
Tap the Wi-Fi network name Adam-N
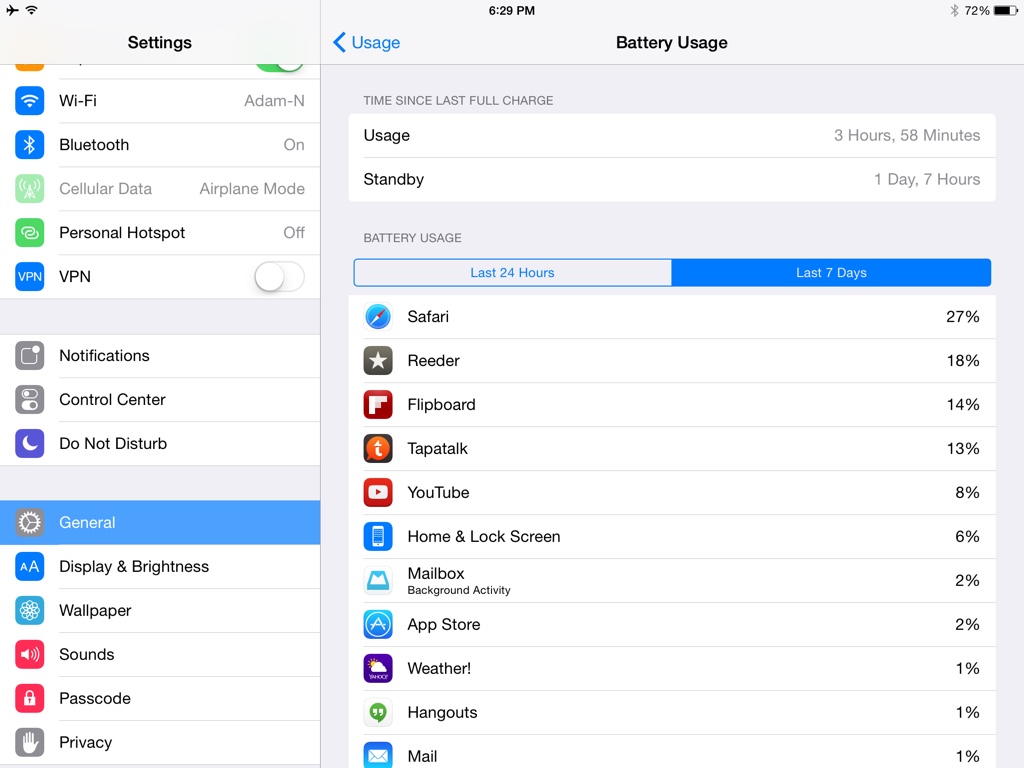pyautogui.click(x=274, y=101)
